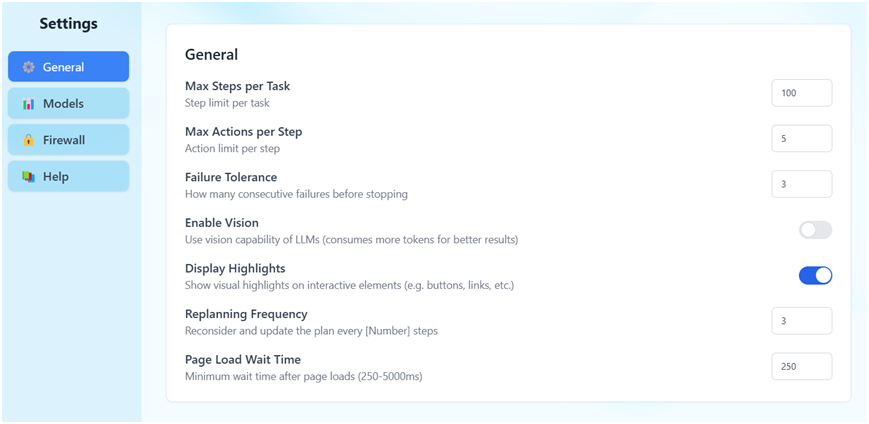Turn off the Display Highlights switch
Screen dimensions: 869x424
[x=815, y=275]
